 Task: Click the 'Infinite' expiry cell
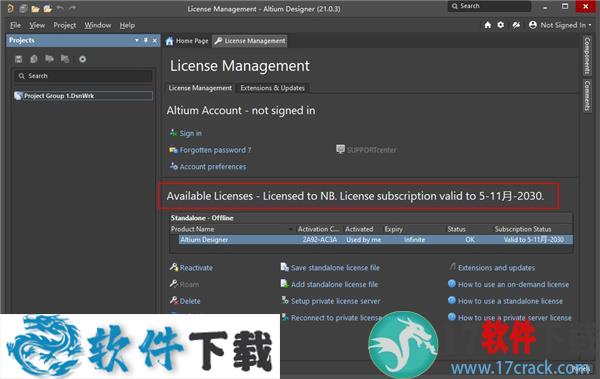(414, 240)
